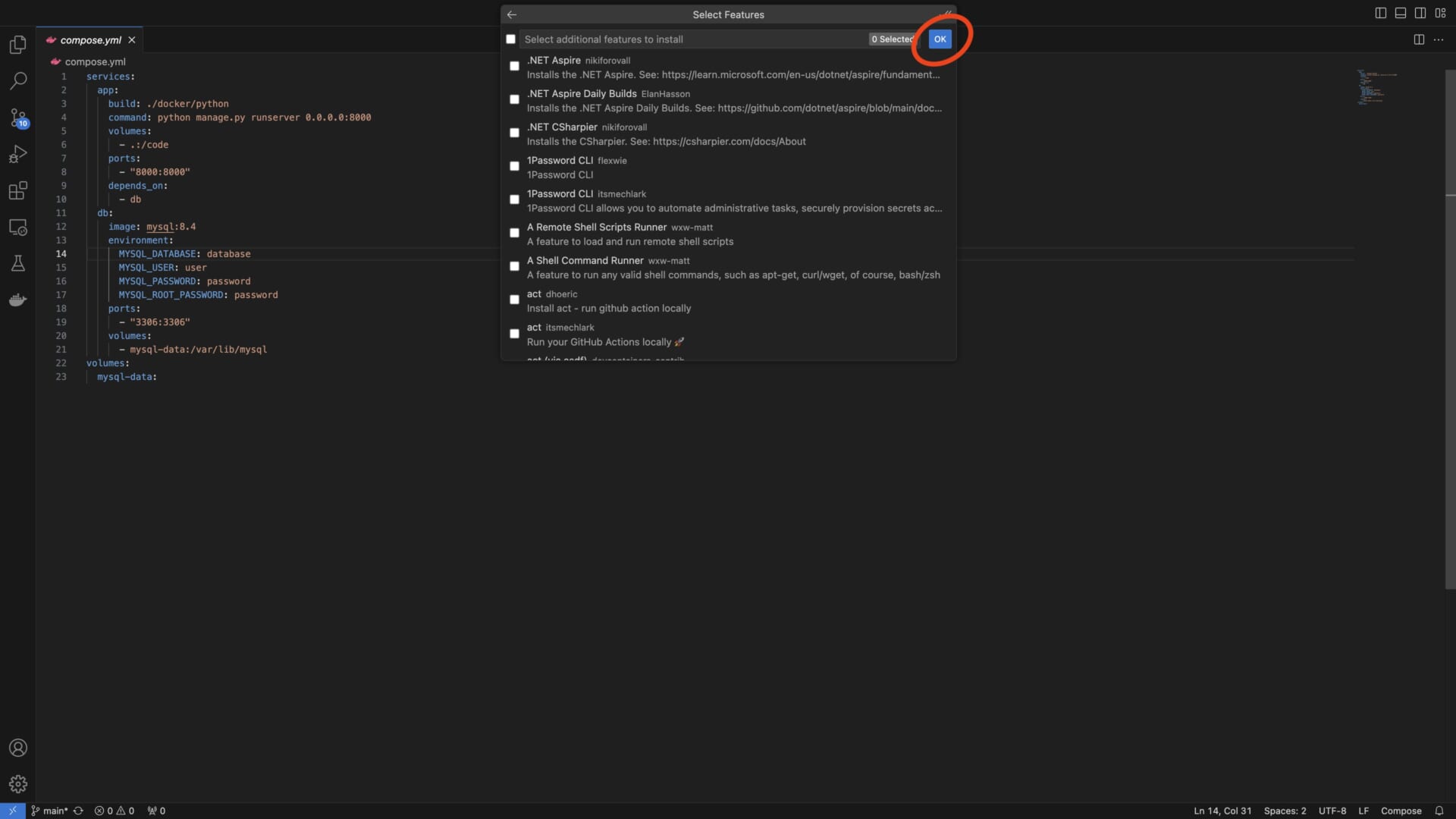Close the compose.yml tab
This screenshot has width=1456, height=819.
click(x=132, y=40)
